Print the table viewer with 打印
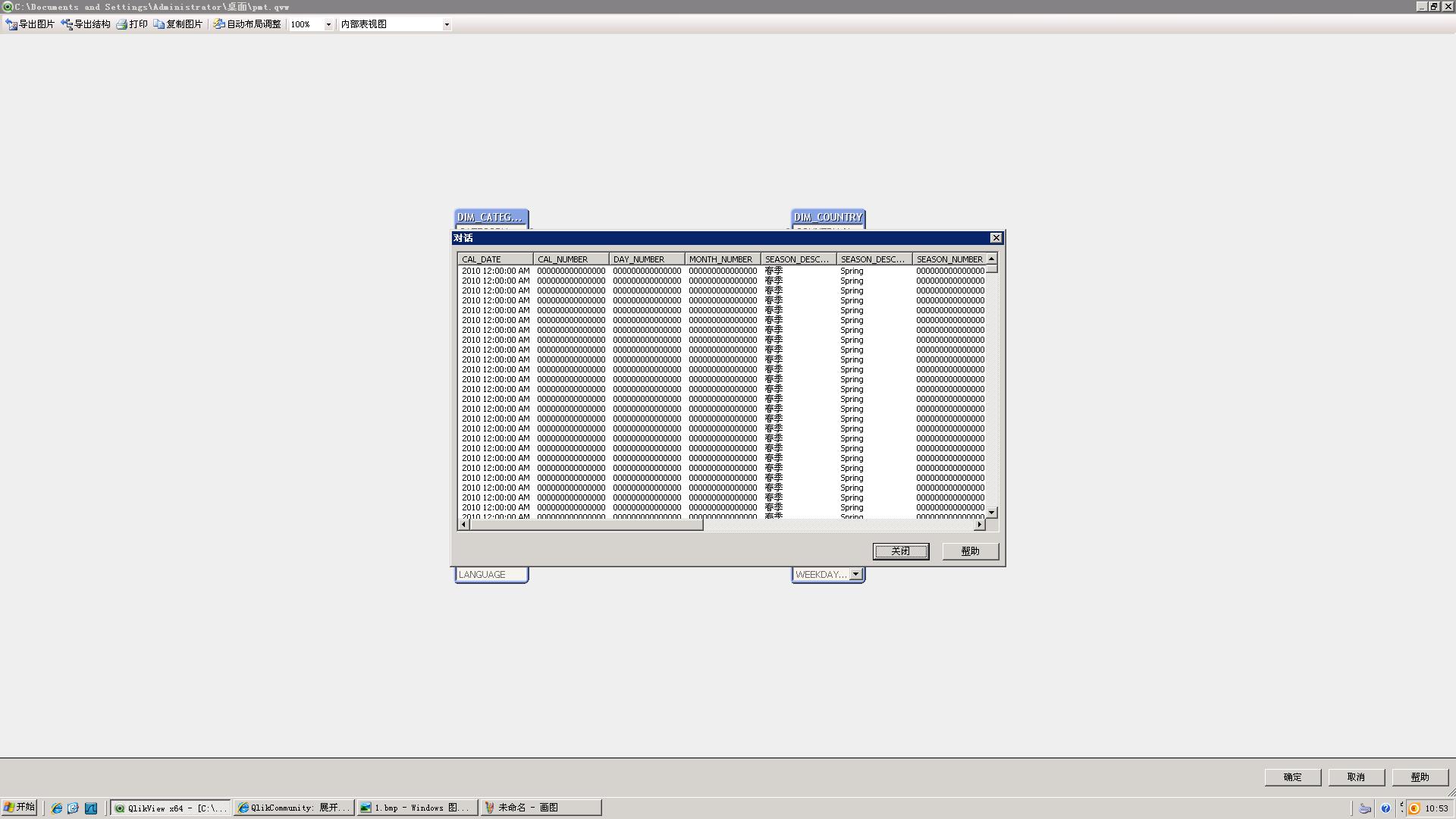This screenshot has height=819, width=1456. point(132,24)
